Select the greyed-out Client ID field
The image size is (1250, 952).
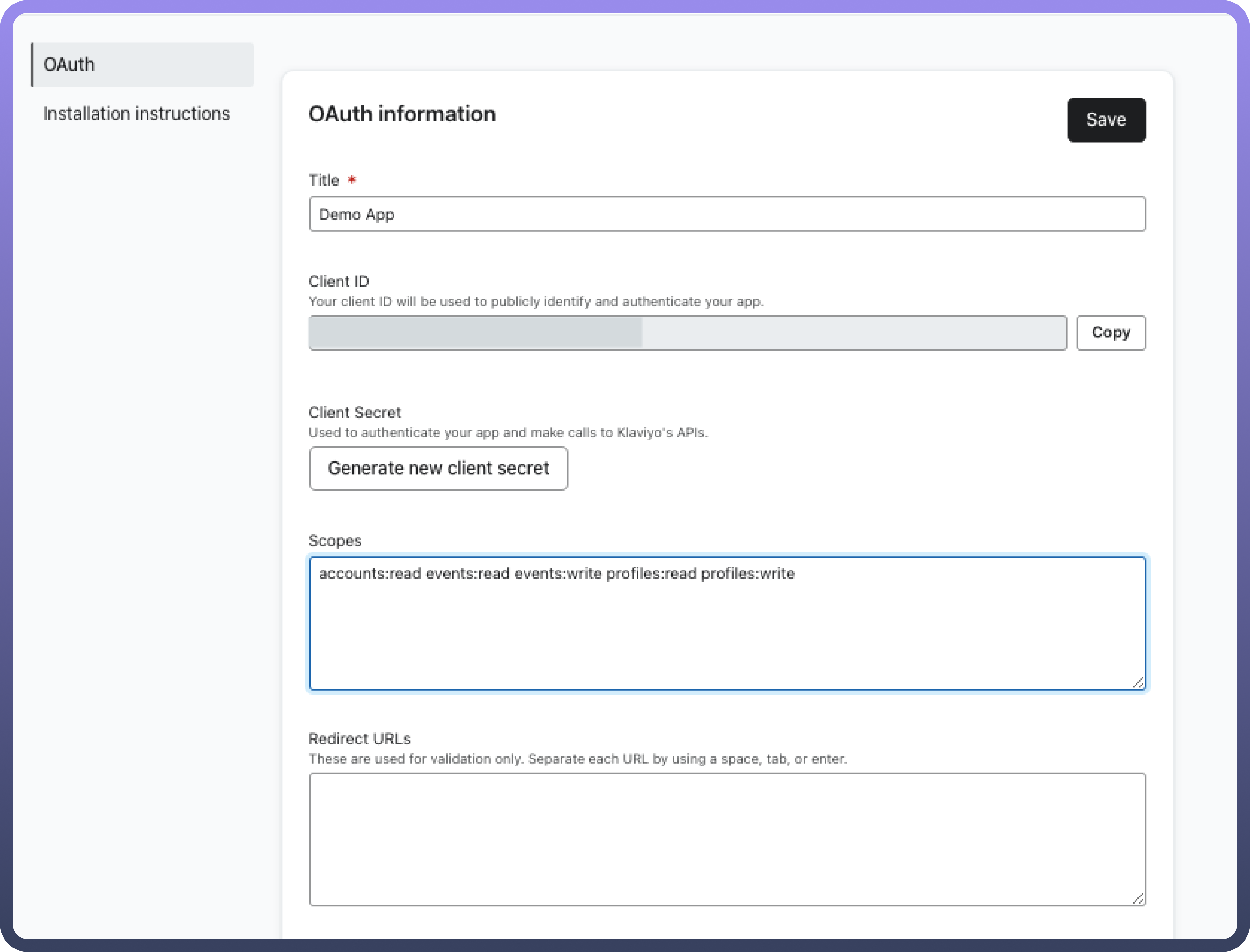click(687, 333)
